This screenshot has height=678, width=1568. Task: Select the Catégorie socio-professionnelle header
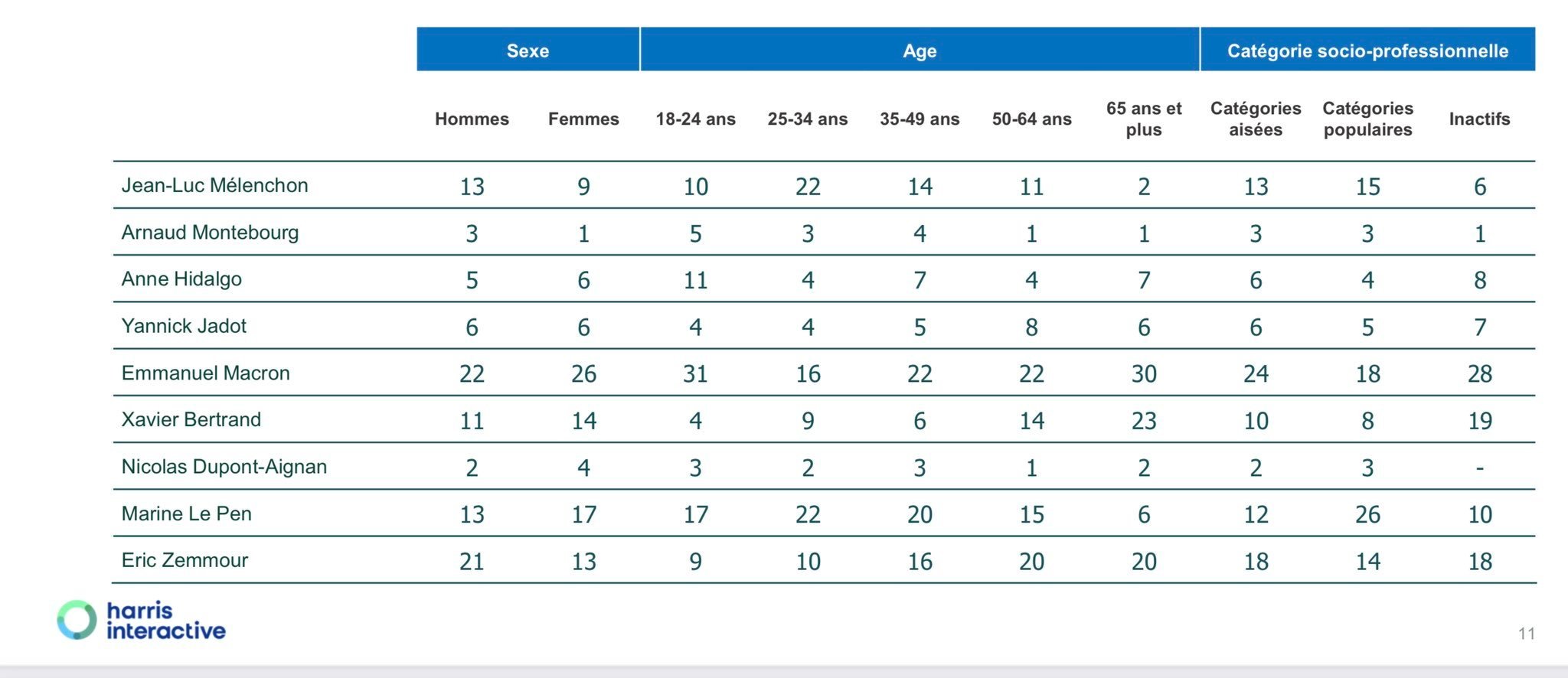pos(1367,50)
